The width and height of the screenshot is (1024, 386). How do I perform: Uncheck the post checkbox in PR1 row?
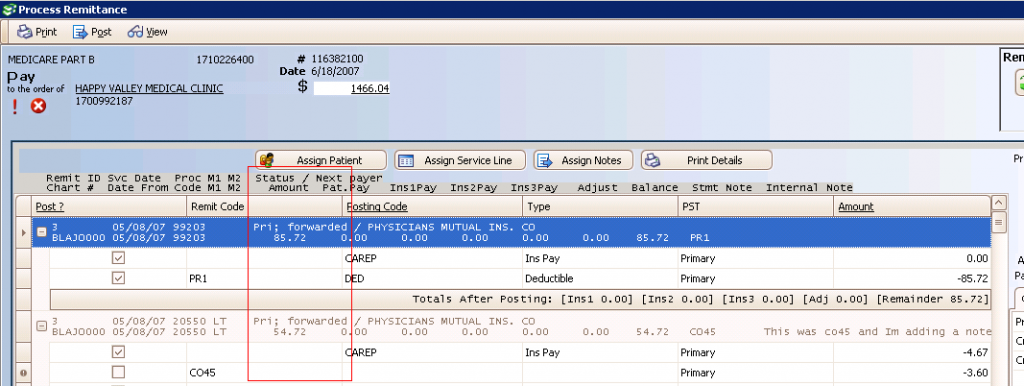point(118,278)
